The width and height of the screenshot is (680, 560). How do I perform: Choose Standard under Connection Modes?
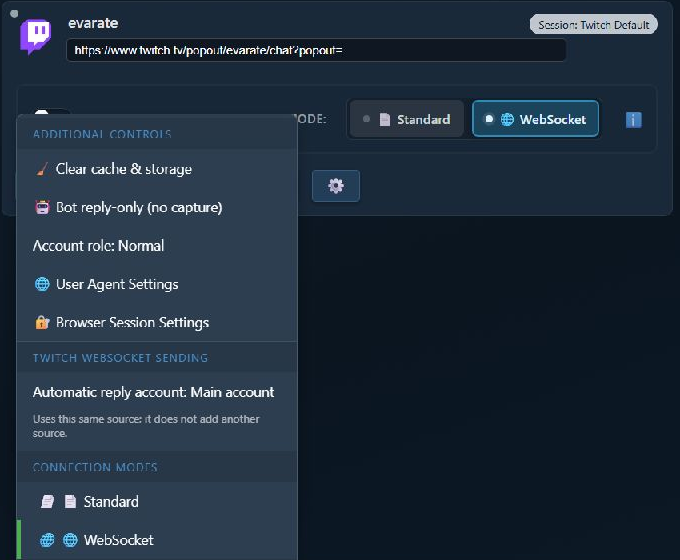[x=157, y=501]
